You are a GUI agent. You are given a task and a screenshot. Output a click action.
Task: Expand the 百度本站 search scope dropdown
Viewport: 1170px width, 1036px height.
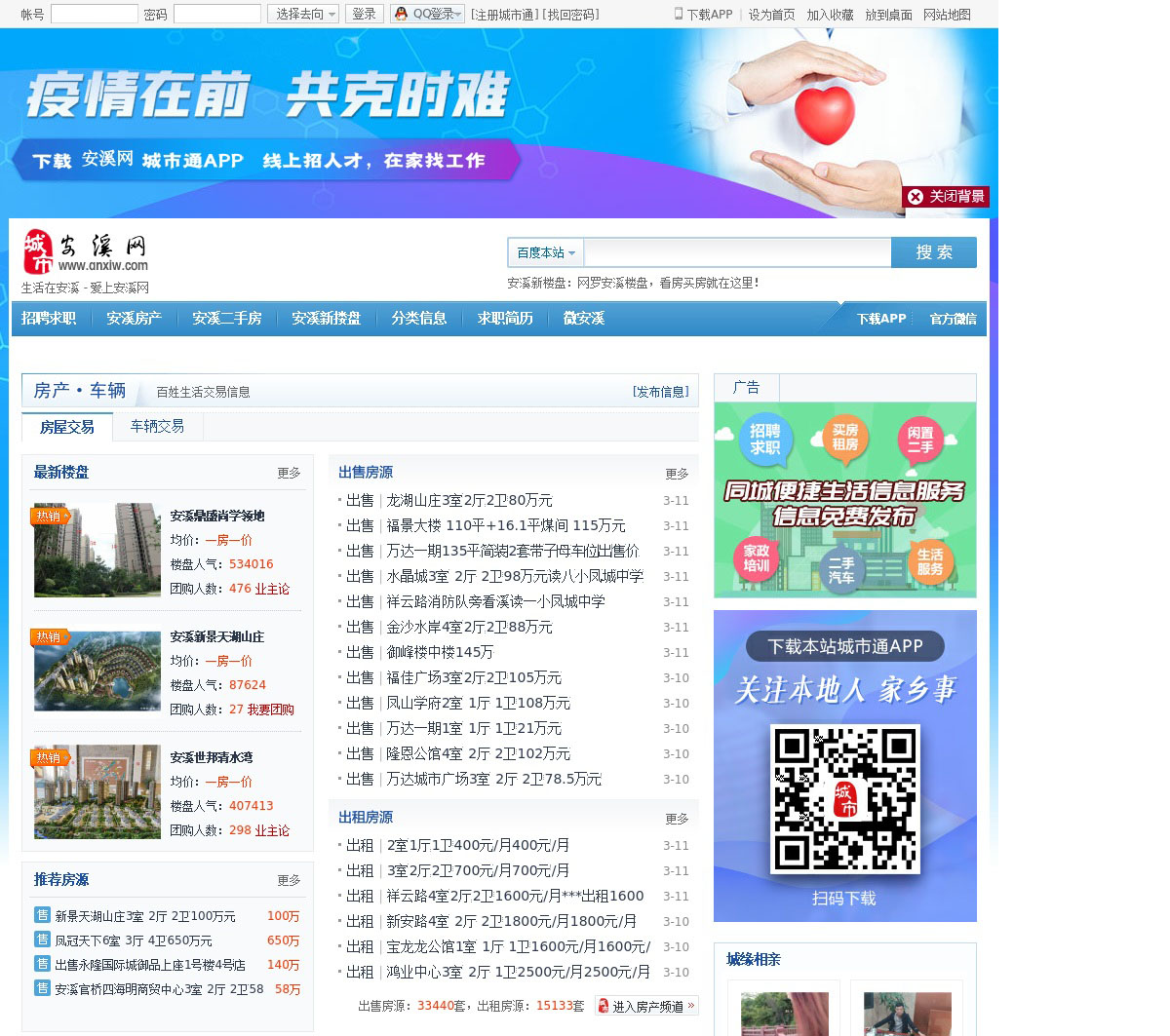pos(546,252)
